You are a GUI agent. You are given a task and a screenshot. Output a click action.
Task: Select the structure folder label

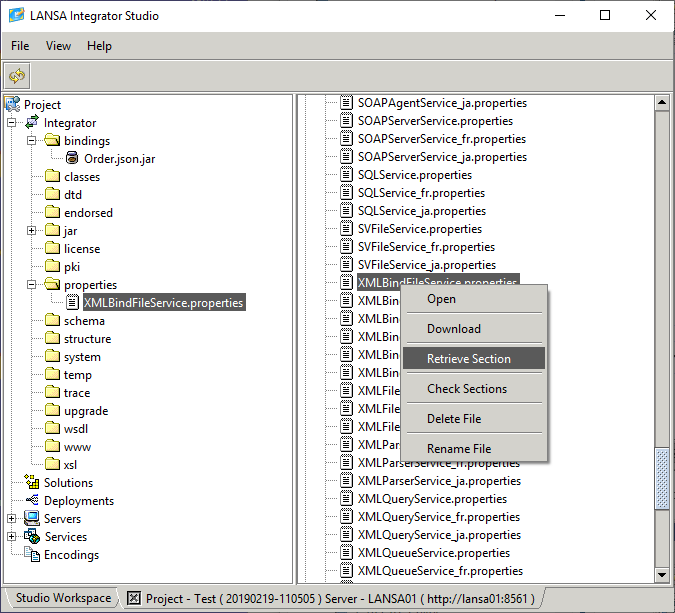click(87, 339)
